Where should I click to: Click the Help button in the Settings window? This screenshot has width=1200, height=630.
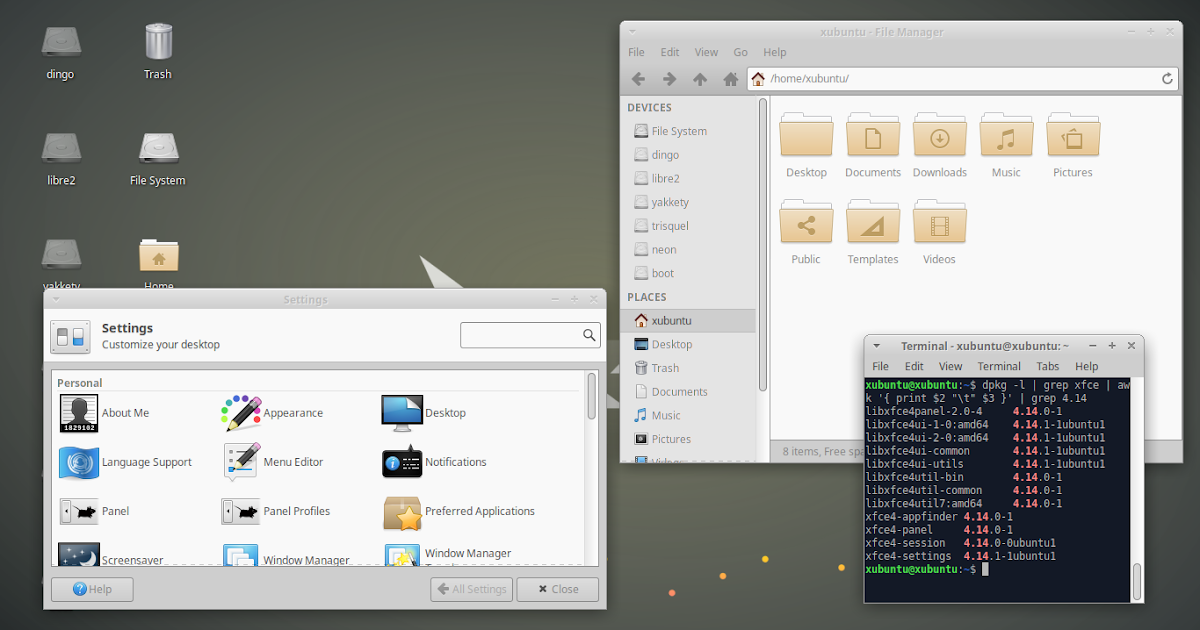coord(91,589)
